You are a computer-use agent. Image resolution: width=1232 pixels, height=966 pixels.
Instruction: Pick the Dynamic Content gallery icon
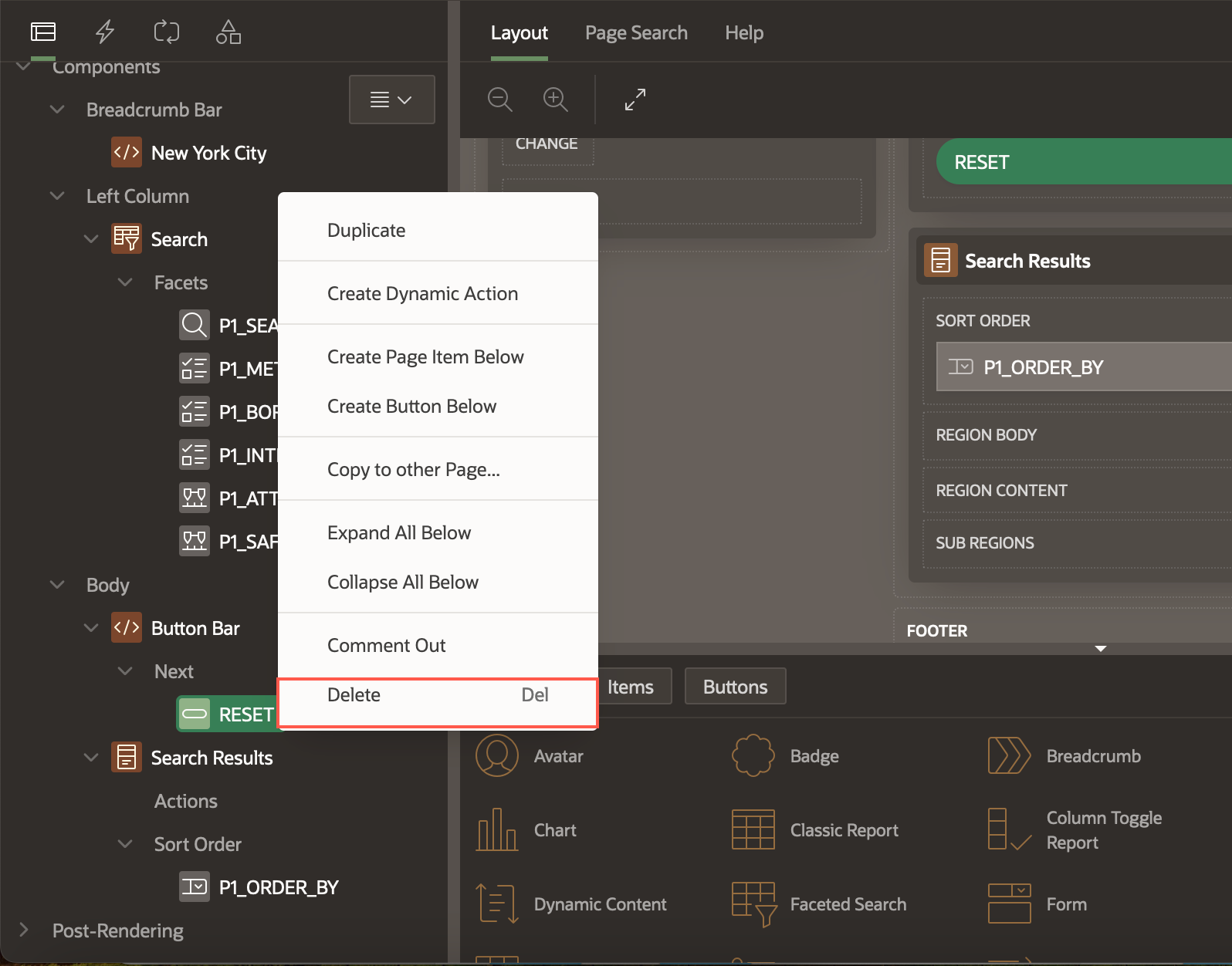pyautogui.click(x=497, y=904)
